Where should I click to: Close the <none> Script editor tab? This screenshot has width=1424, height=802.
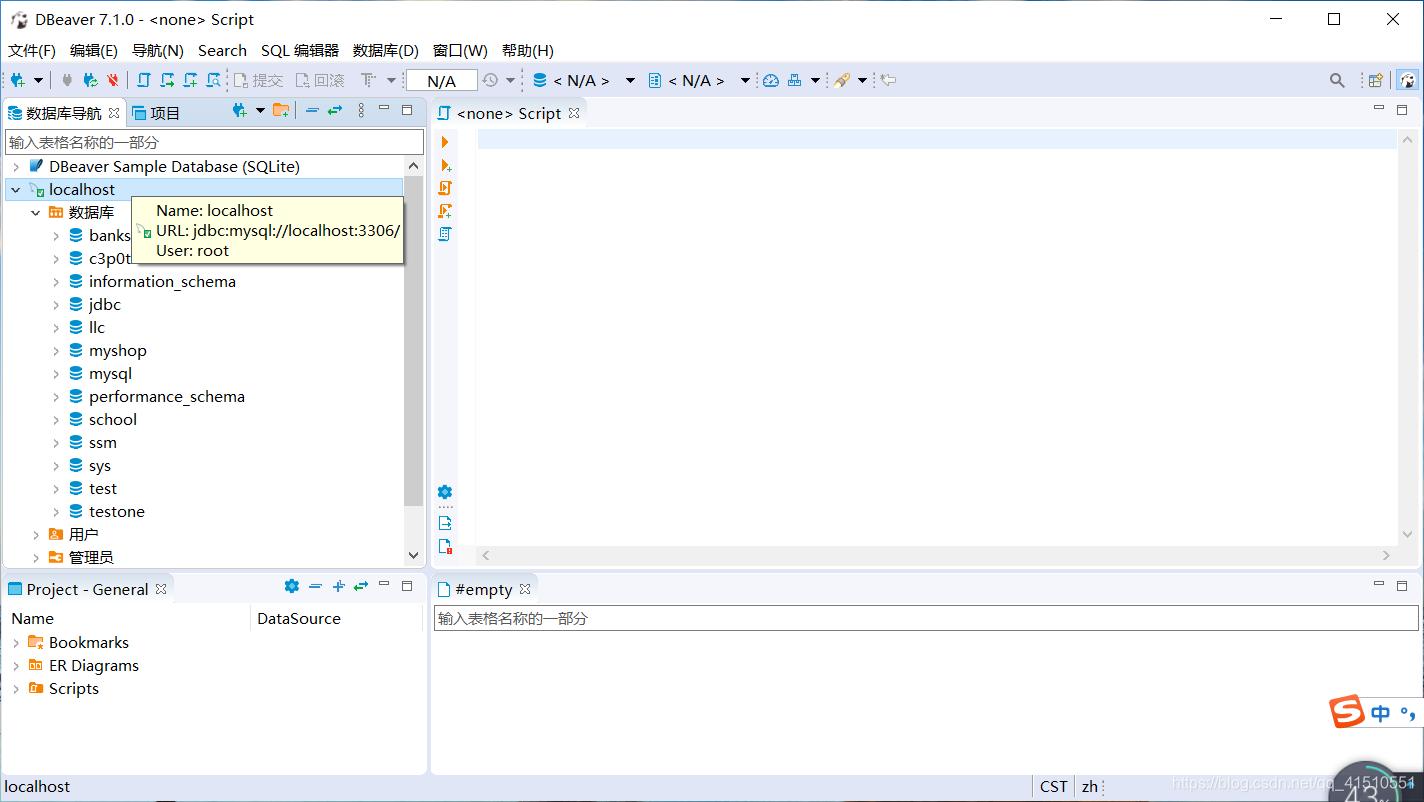click(x=574, y=113)
